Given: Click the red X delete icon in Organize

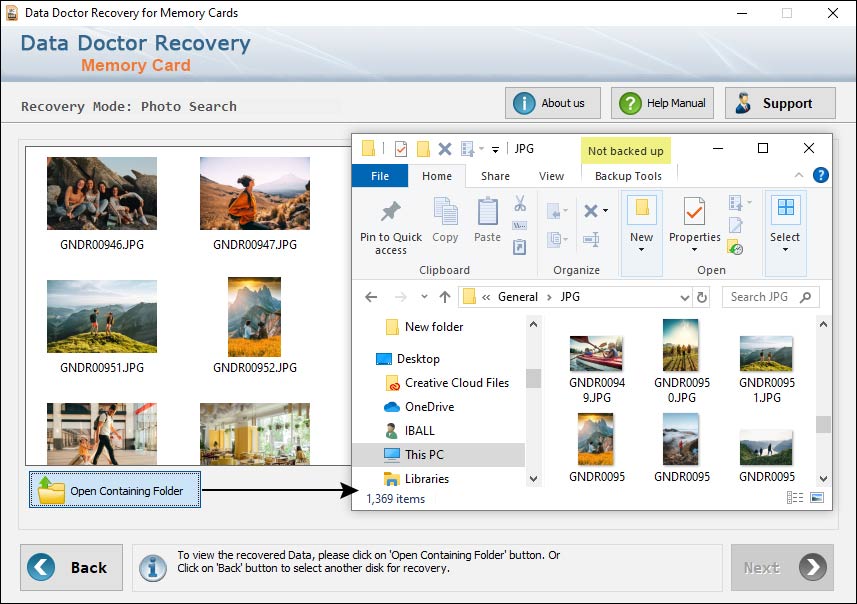Looking at the screenshot, I should pos(591,211).
